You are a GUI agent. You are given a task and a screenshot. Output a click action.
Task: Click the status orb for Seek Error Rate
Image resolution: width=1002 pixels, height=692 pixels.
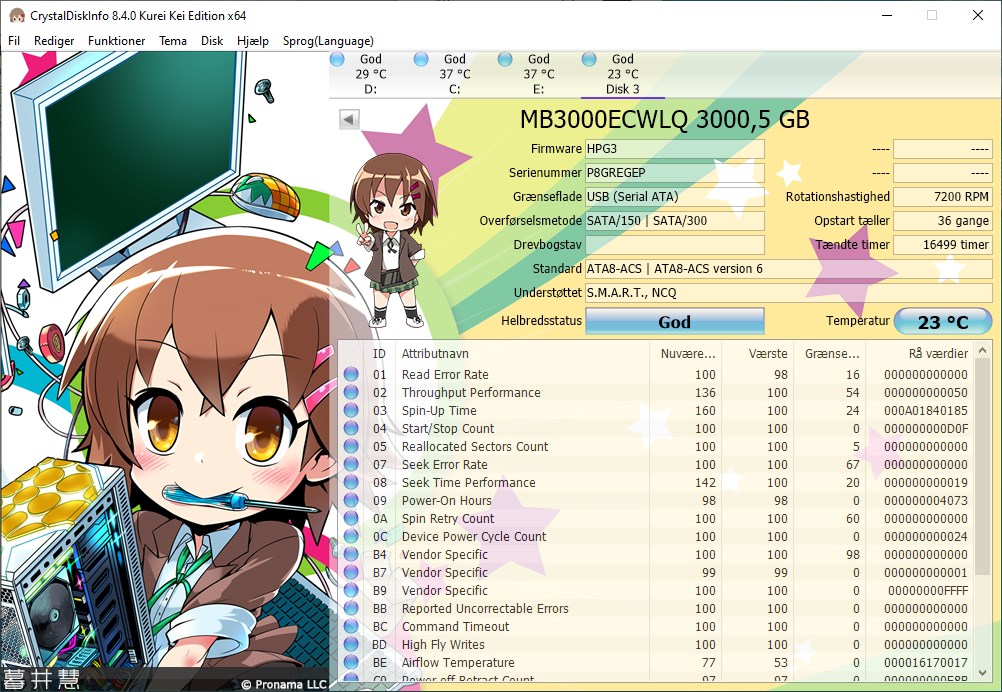click(x=351, y=465)
